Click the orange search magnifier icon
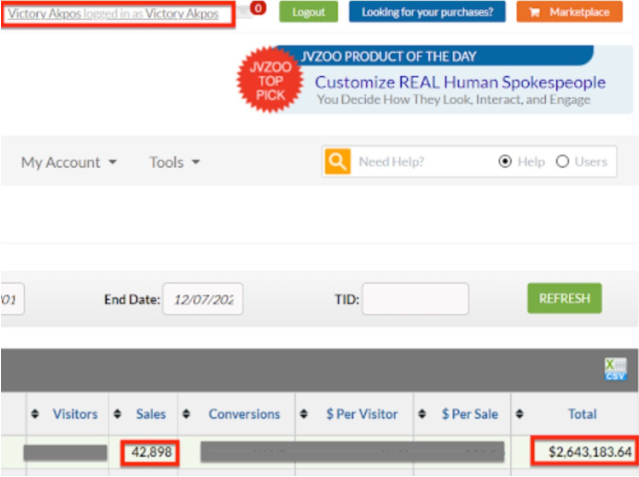 click(337, 161)
